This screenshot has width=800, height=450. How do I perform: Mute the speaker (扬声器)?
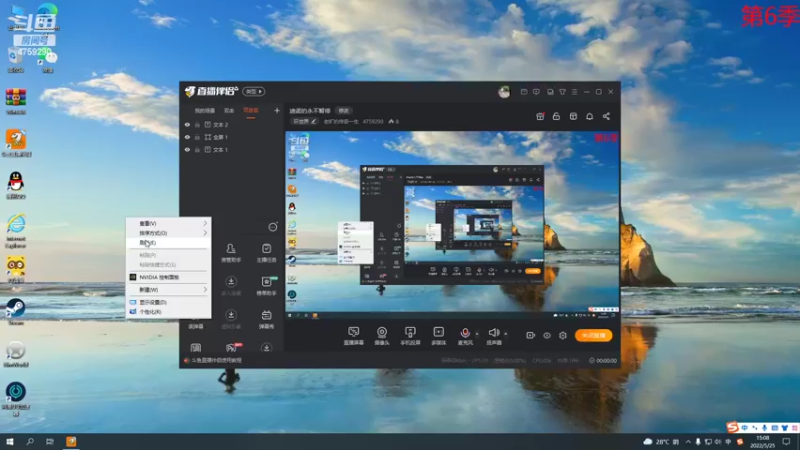point(493,336)
